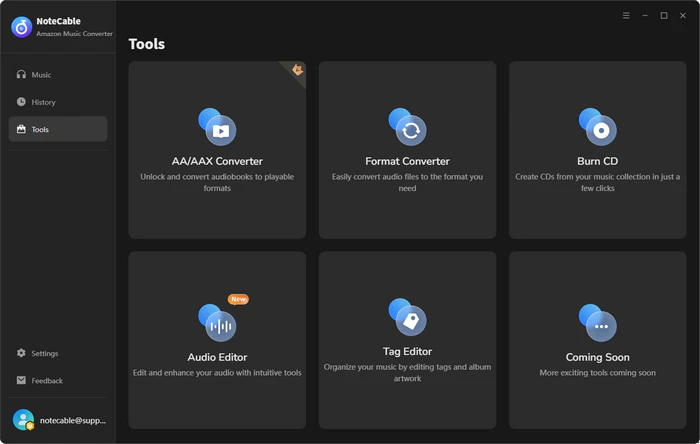Click the clock History icon

coord(21,102)
